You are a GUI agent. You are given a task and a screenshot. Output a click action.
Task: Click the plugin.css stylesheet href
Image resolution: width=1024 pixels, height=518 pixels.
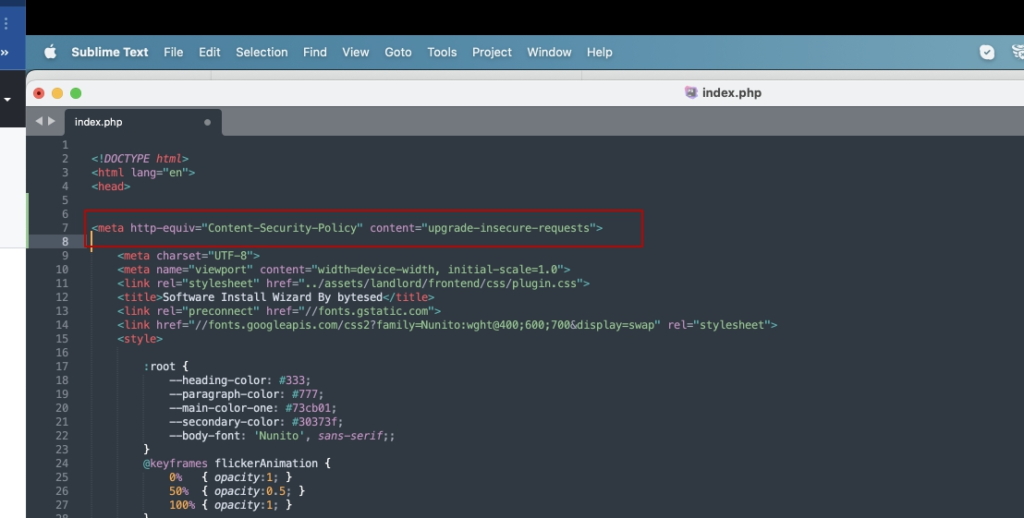pyautogui.click(x=441, y=283)
